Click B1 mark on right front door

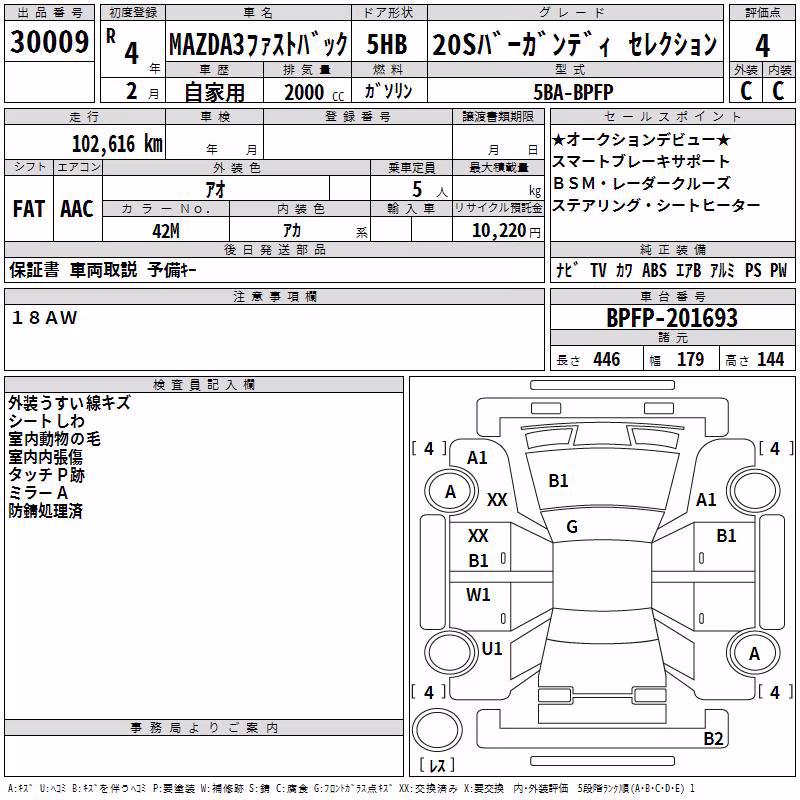[726, 536]
